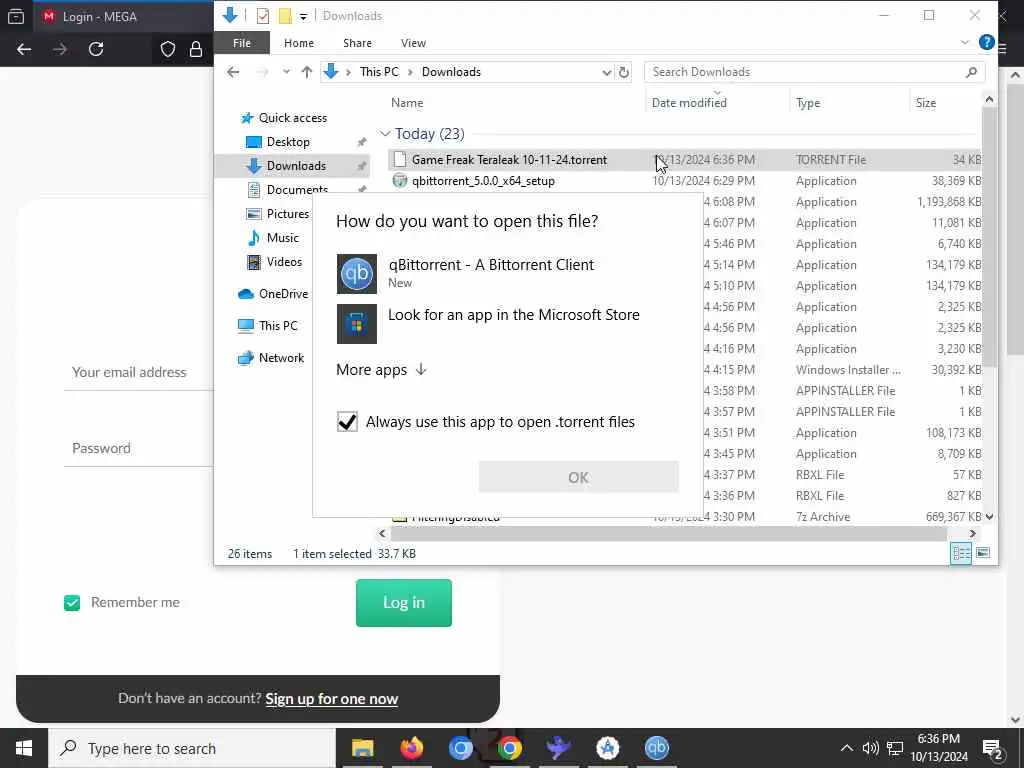Screen dimensions: 1024x768
Task: Select Desktop in Quick access
Action: [x=288, y=142]
